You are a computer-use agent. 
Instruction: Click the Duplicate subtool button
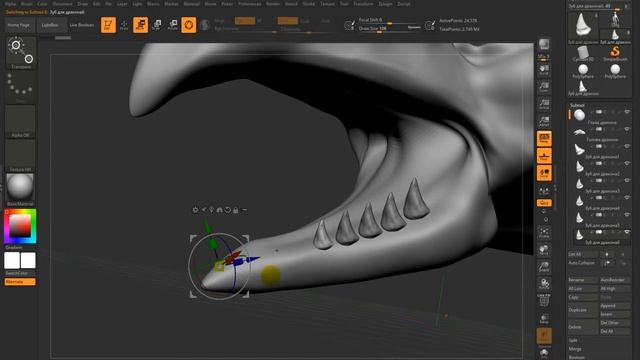583,310
